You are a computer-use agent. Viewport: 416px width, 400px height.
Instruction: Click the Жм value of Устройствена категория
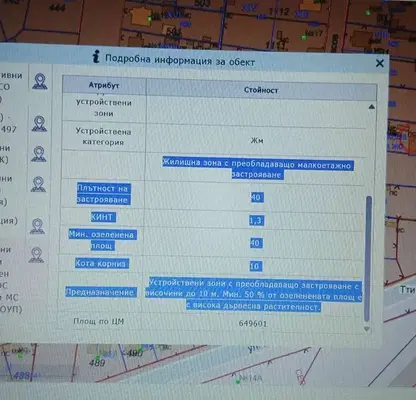(x=257, y=140)
